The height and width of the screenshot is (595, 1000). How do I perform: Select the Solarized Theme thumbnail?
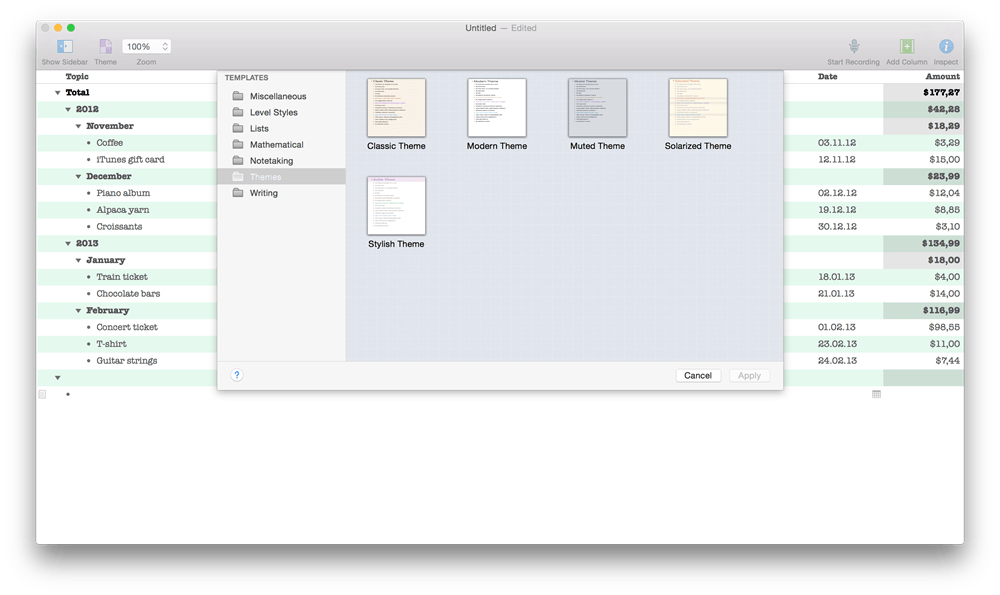click(x=698, y=107)
